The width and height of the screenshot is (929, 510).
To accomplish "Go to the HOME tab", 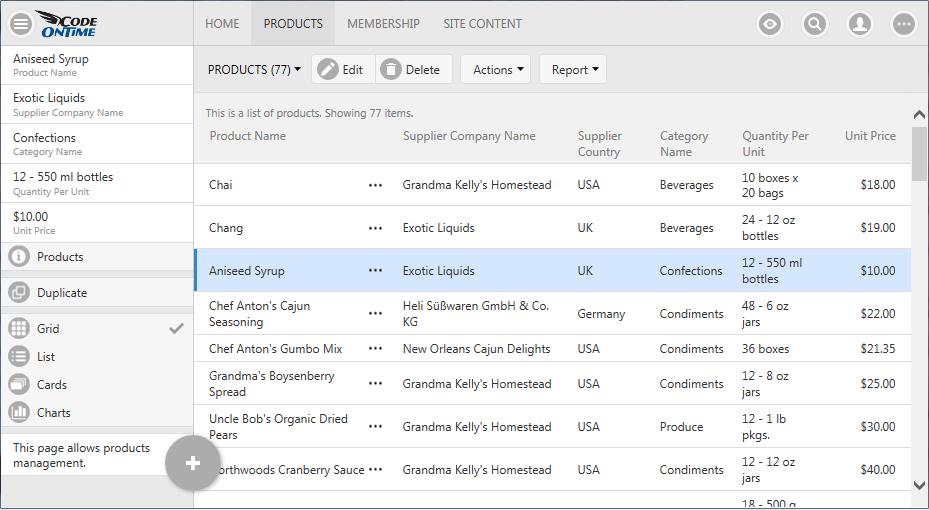I will coord(222,24).
